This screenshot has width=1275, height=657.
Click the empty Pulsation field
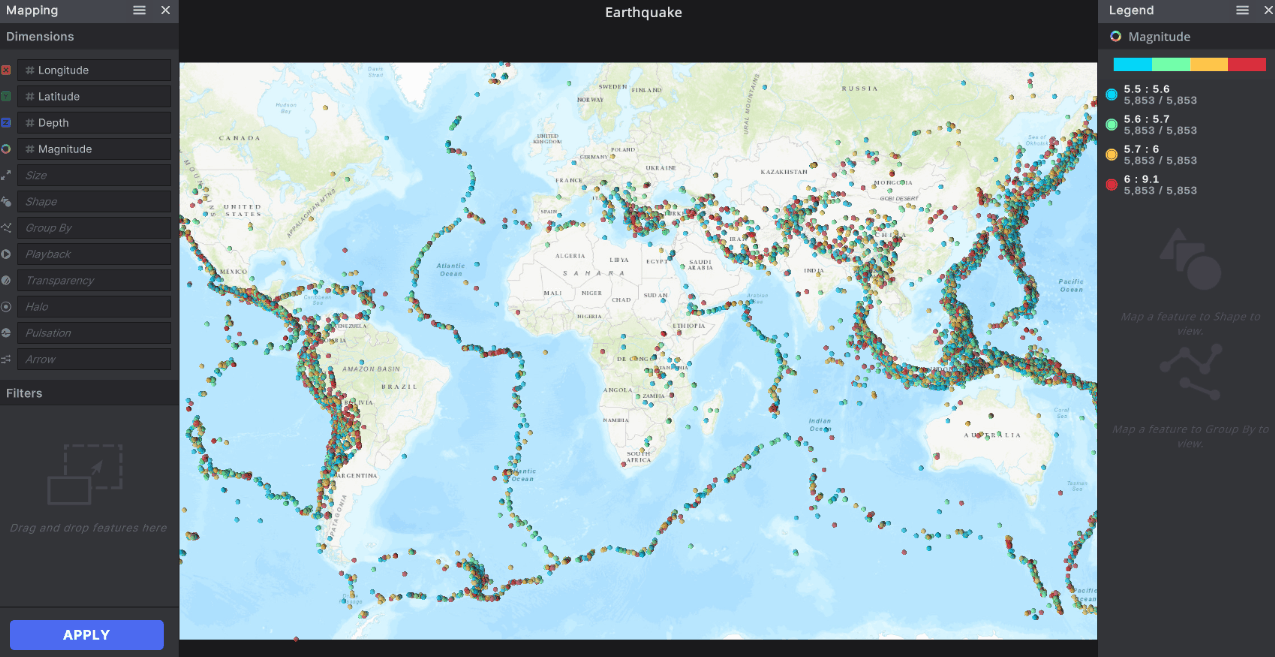tap(94, 333)
